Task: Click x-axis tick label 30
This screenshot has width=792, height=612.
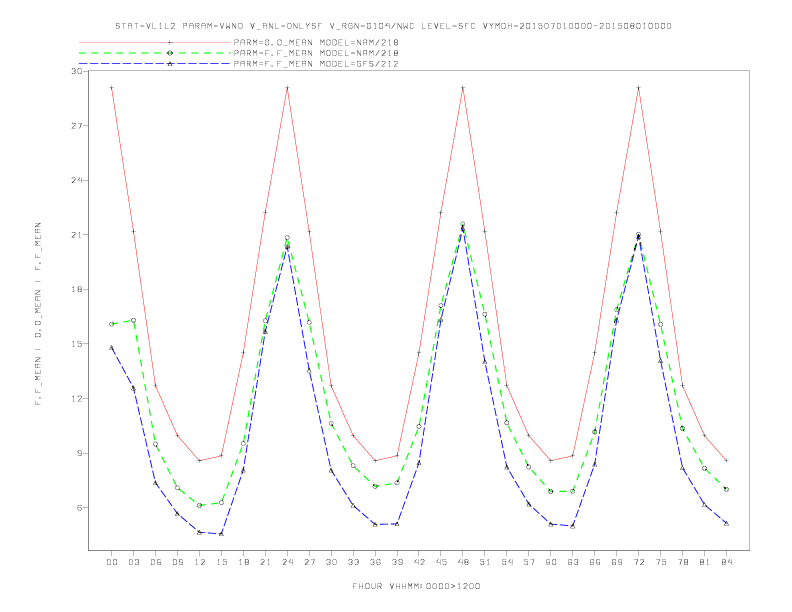Action: [331, 562]
